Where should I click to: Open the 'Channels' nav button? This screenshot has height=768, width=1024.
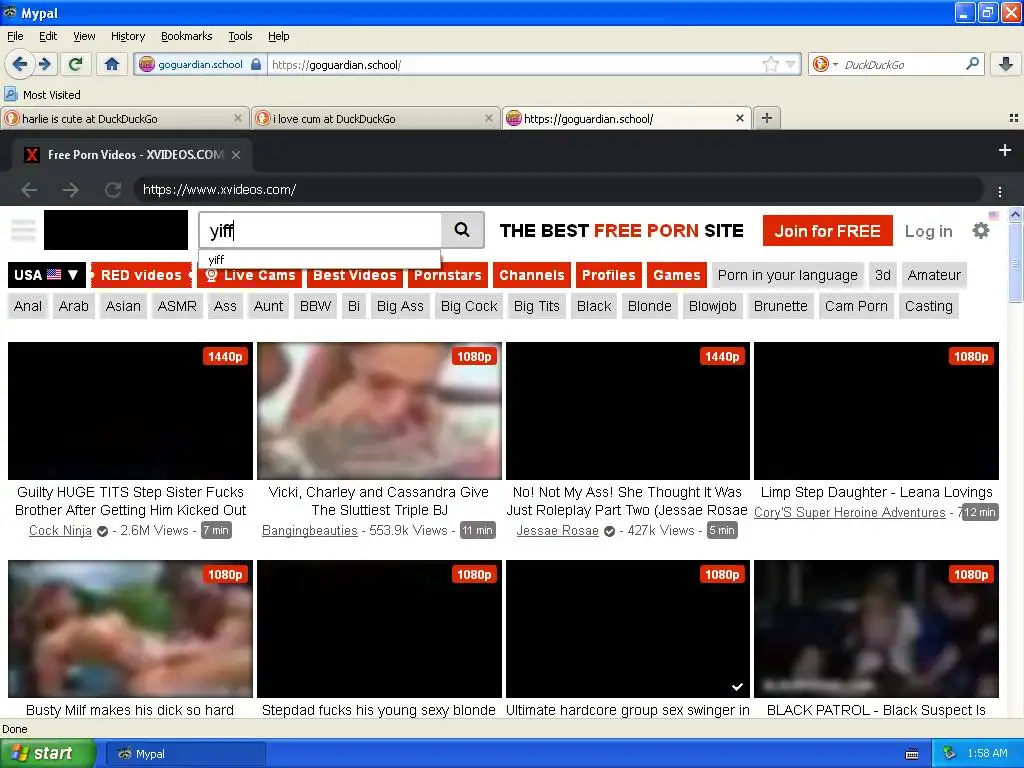click(532, 275)
